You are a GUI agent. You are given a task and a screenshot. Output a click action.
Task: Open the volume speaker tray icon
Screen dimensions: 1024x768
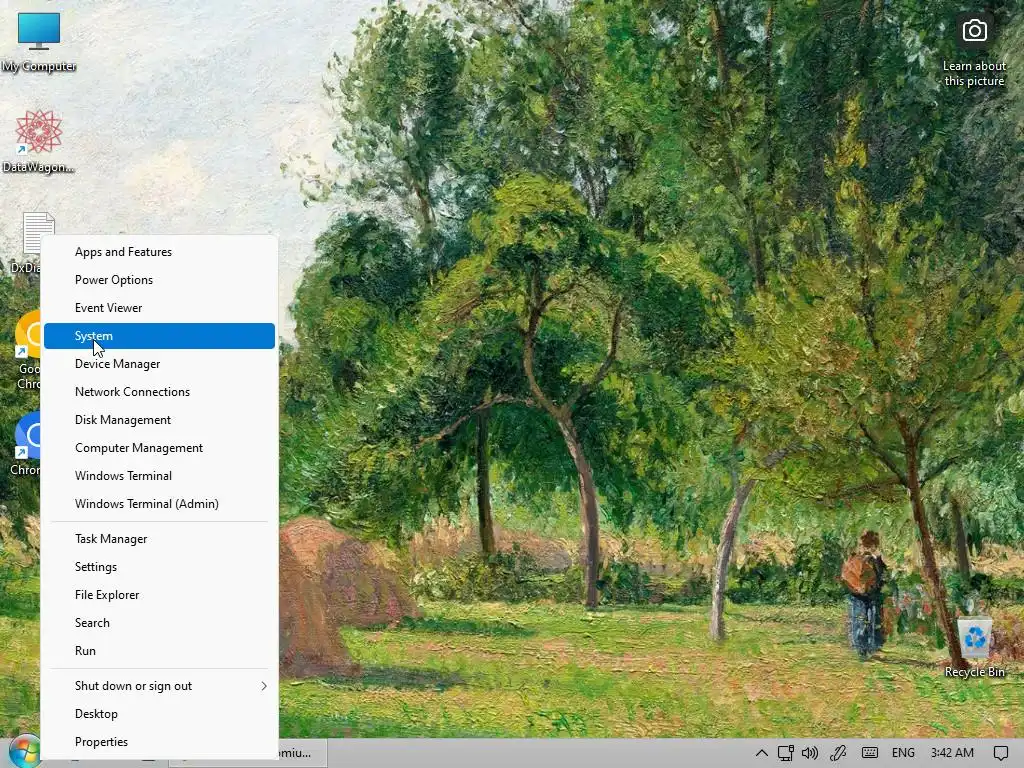(810, 753)
